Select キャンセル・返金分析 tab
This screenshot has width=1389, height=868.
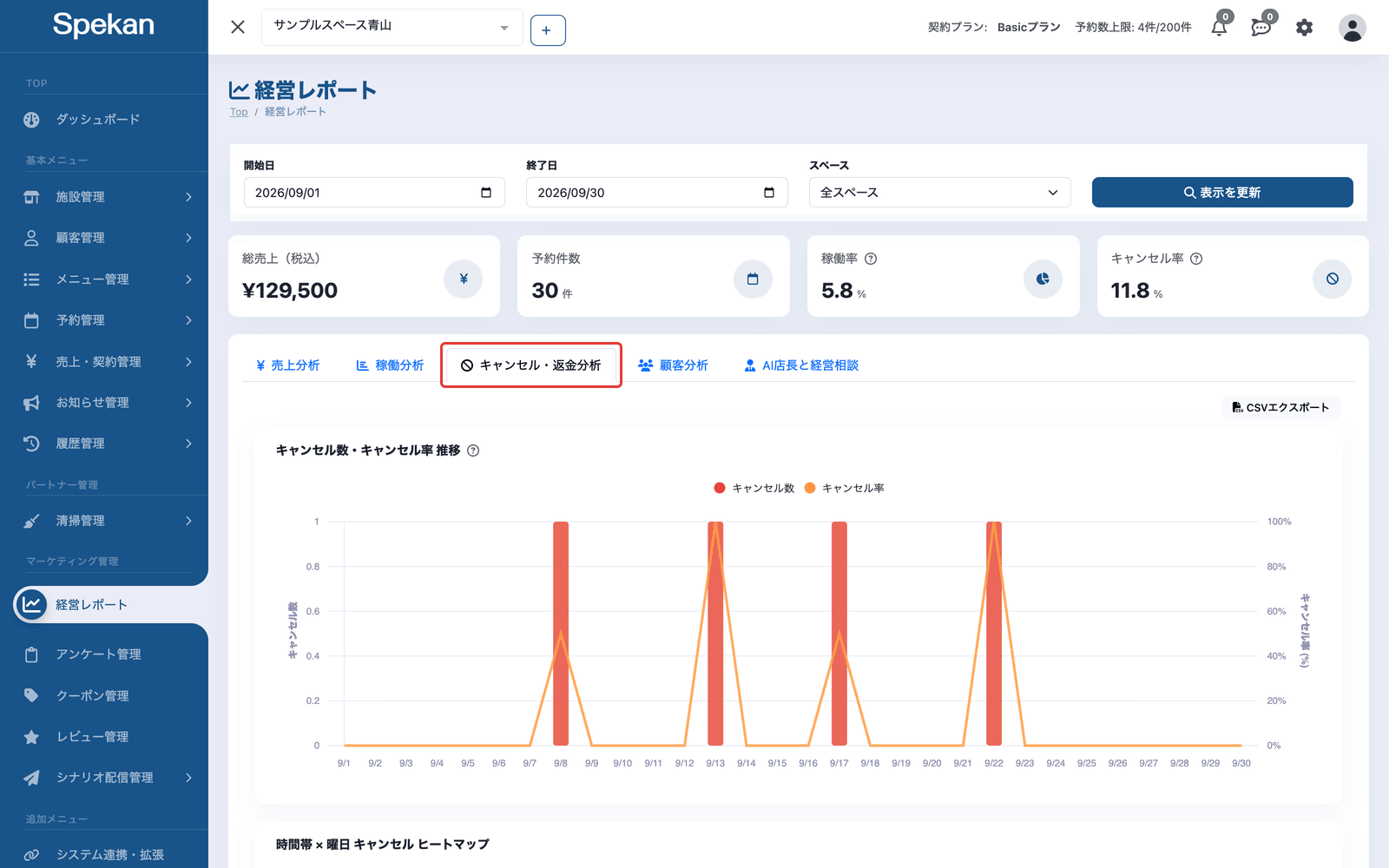pos(530,365)
